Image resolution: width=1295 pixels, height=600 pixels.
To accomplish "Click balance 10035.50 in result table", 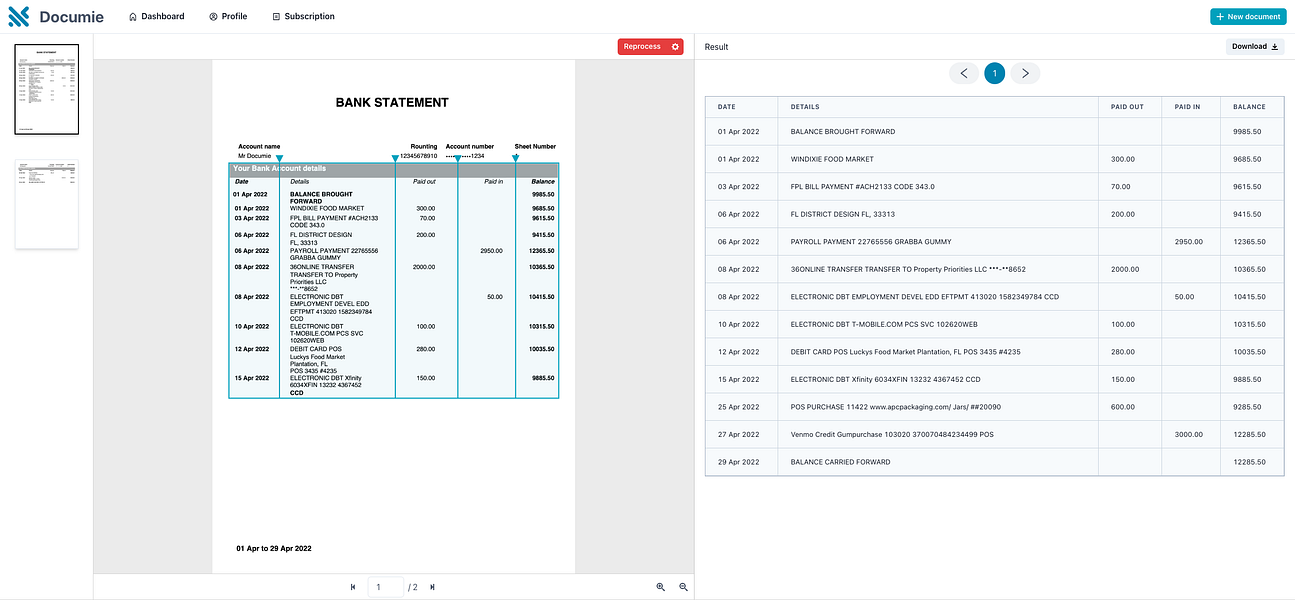I will (1249, 352).
